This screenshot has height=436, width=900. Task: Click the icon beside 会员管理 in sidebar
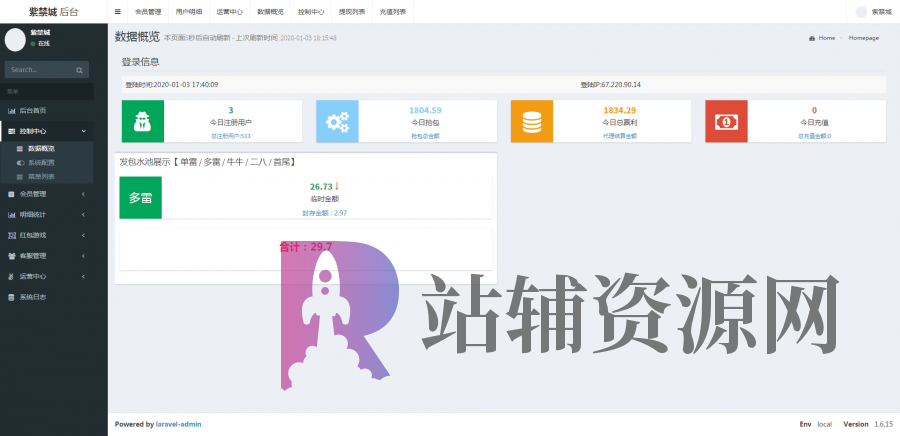pyautogui.click(x=11, y=194)
